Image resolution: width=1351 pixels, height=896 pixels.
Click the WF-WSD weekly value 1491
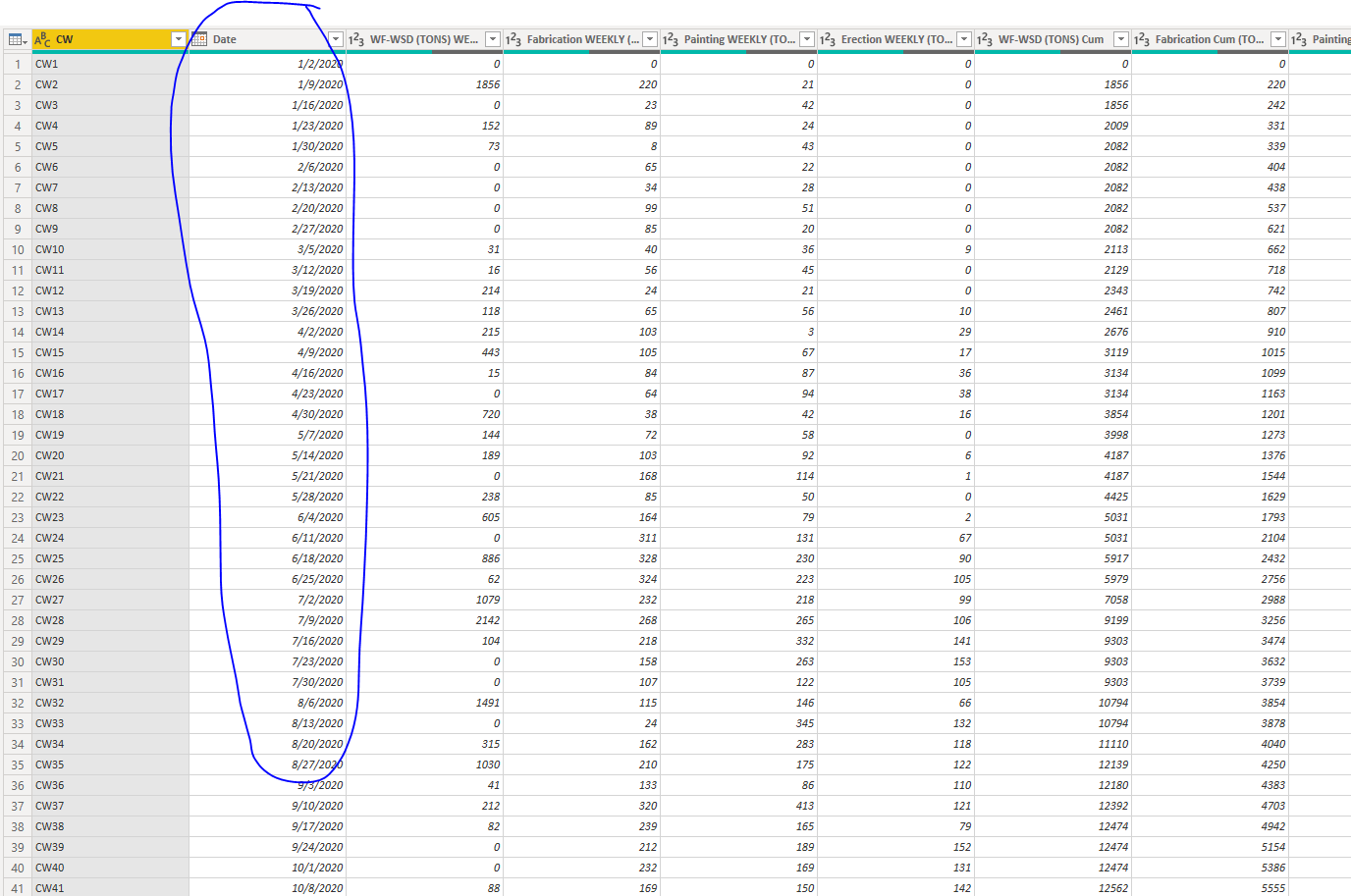point(424,703)
